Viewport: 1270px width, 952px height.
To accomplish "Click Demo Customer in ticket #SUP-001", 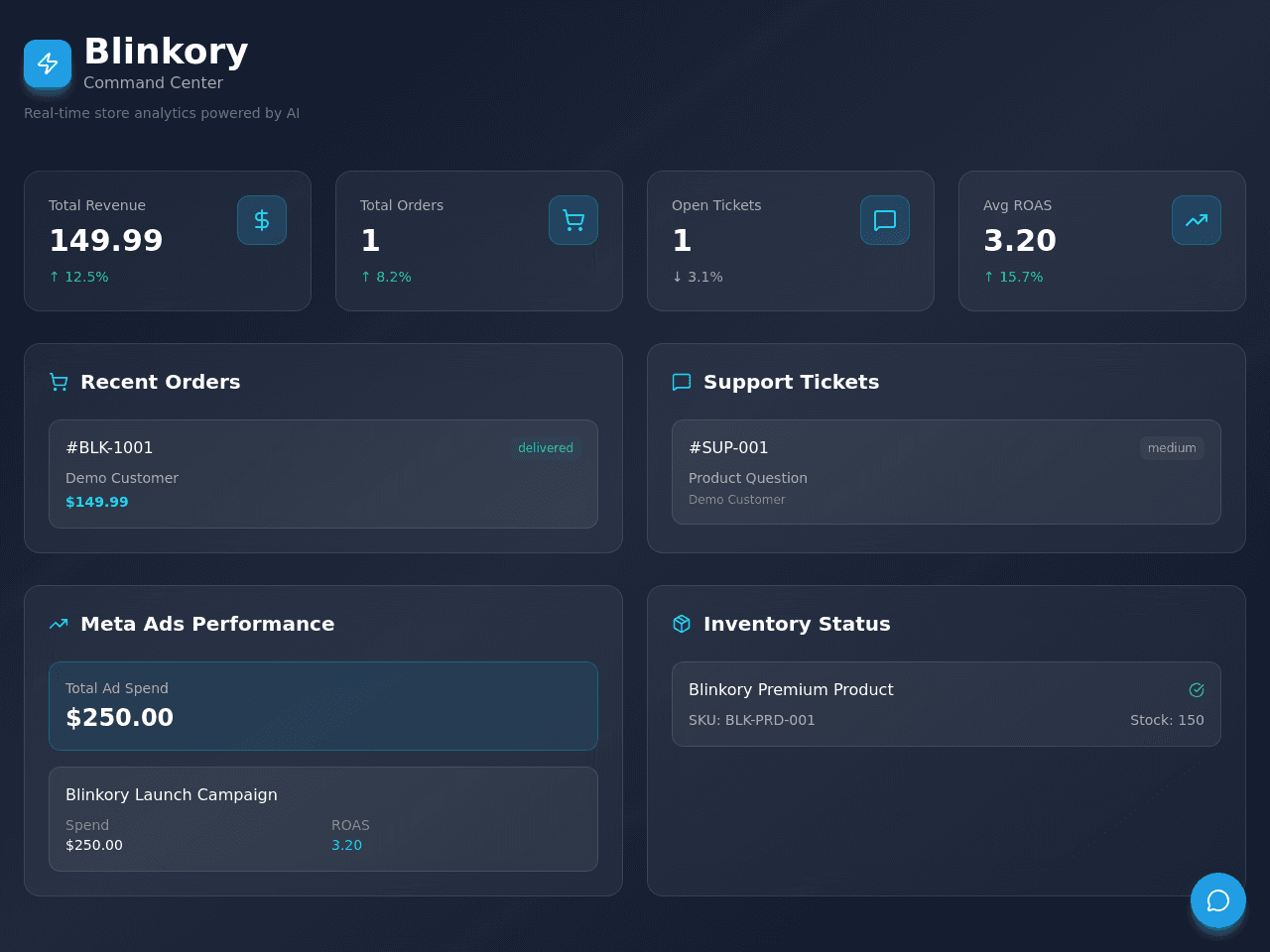I will (737, 500).
